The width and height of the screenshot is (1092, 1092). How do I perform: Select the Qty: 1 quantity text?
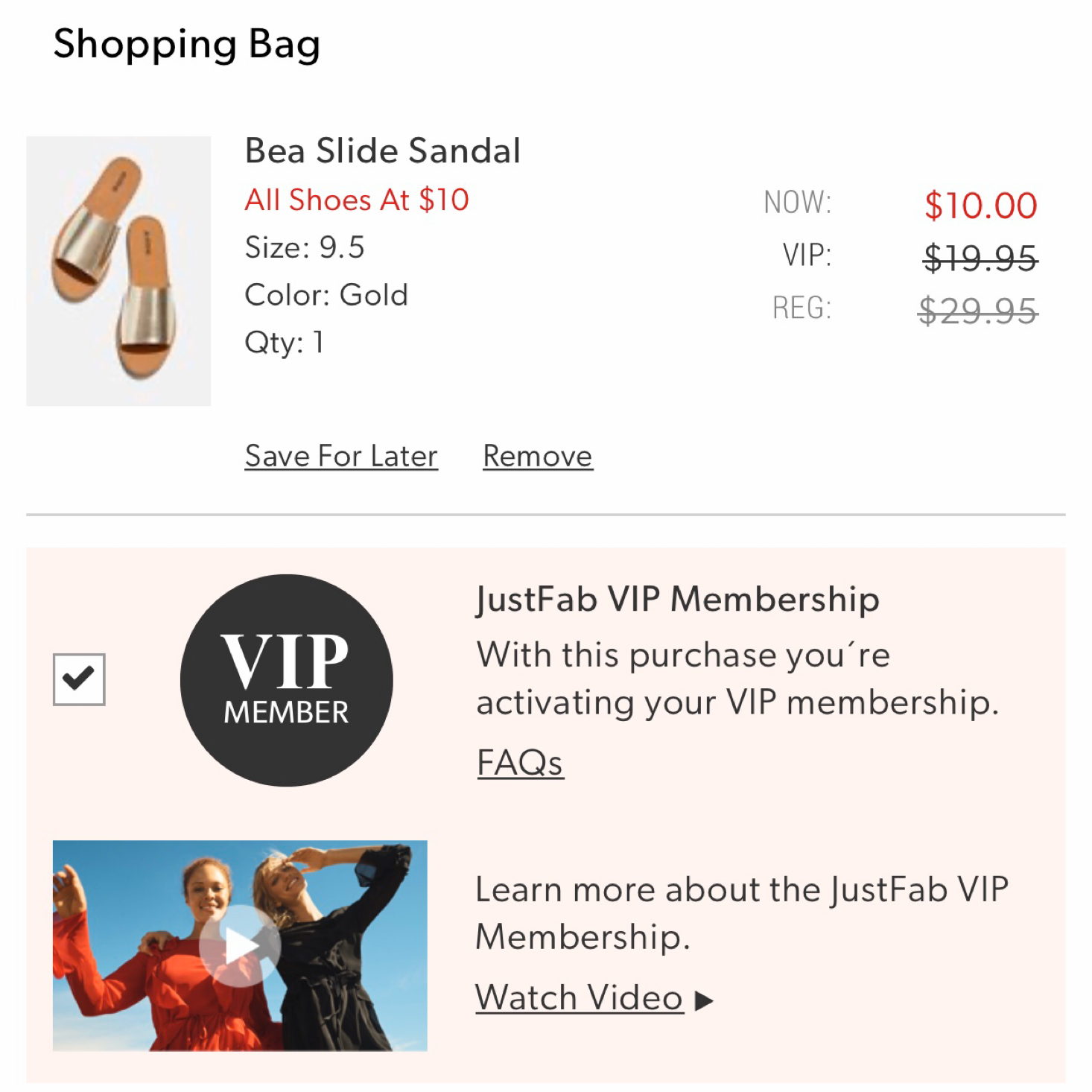tap(284, 342)
